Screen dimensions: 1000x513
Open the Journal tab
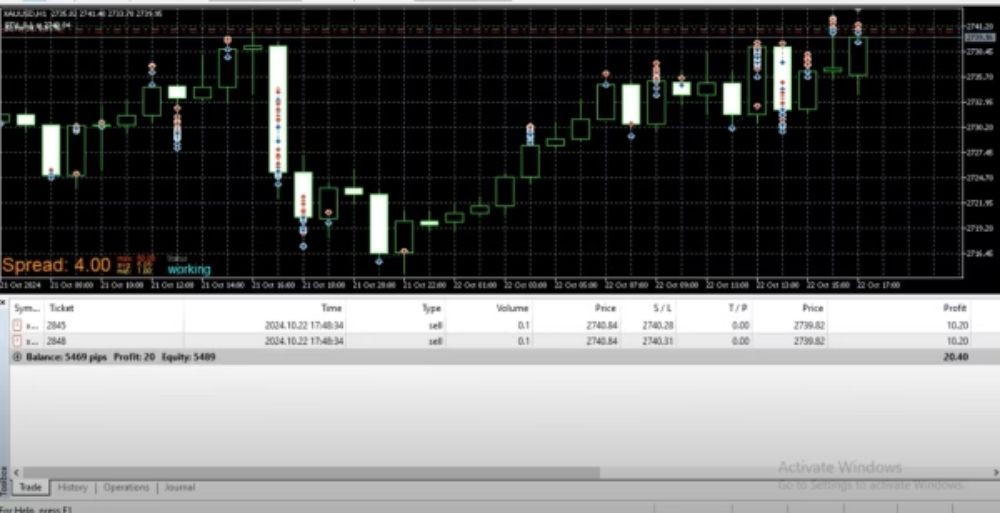pyautogui.click(x=179, y=487)
